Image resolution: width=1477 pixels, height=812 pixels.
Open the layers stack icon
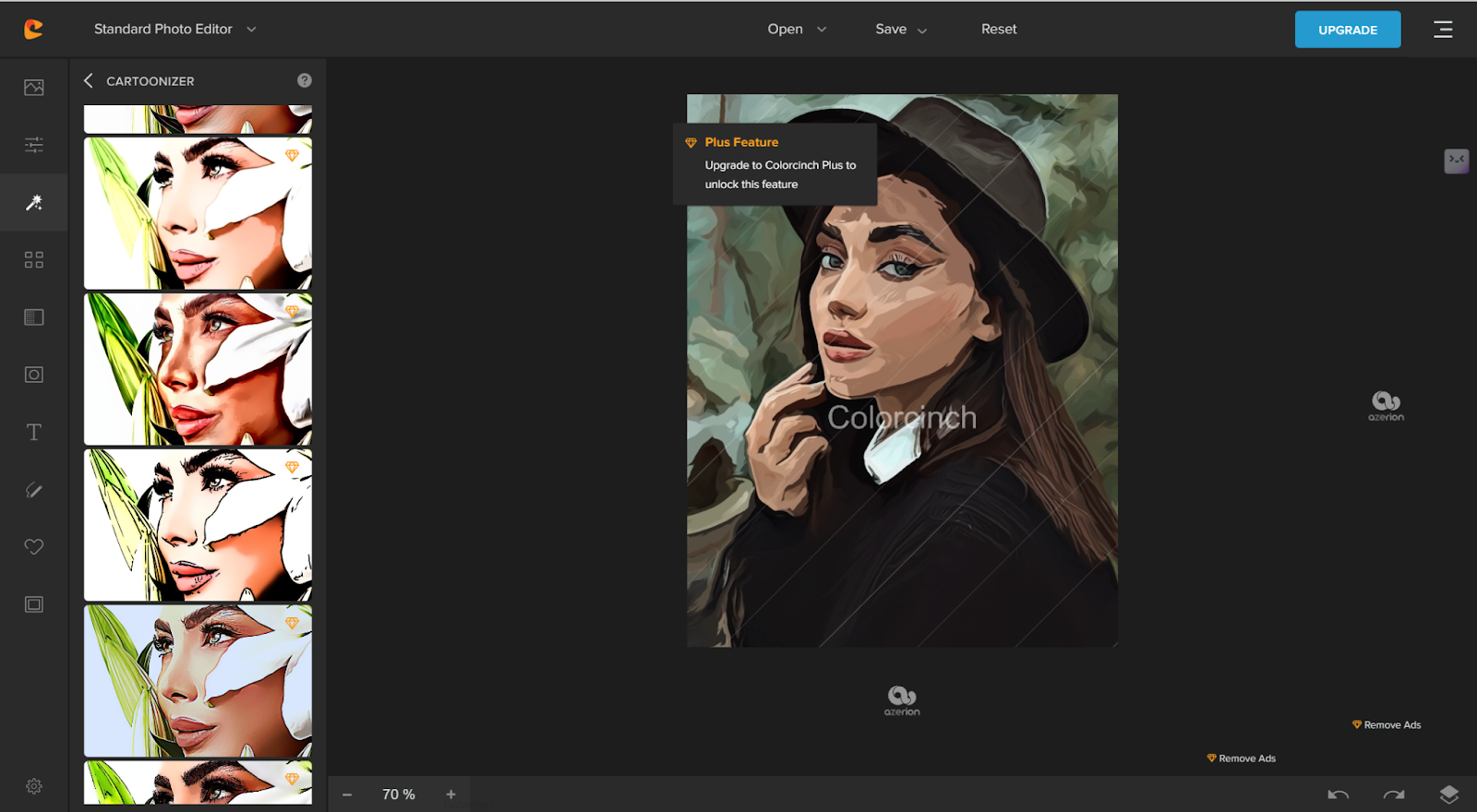[x=1449, y=794]
